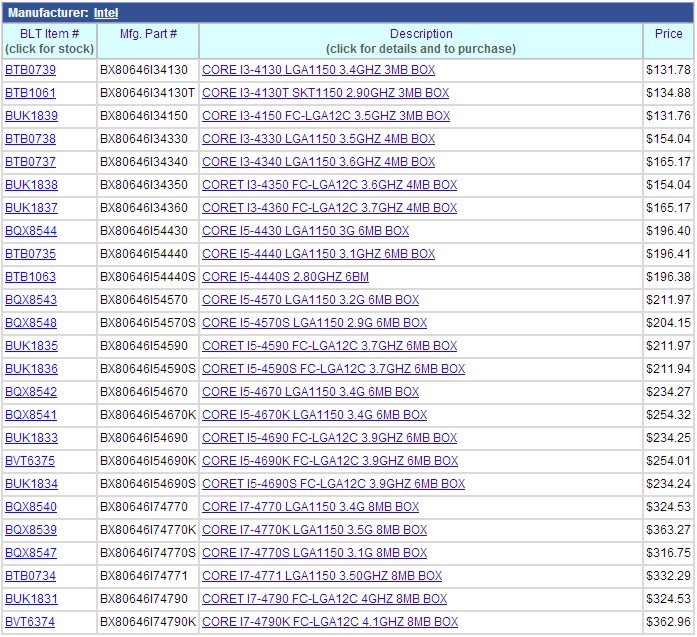Open BLT item BTB1063
The height and width of the screenshot is (637, 697).
coord(30,277)
